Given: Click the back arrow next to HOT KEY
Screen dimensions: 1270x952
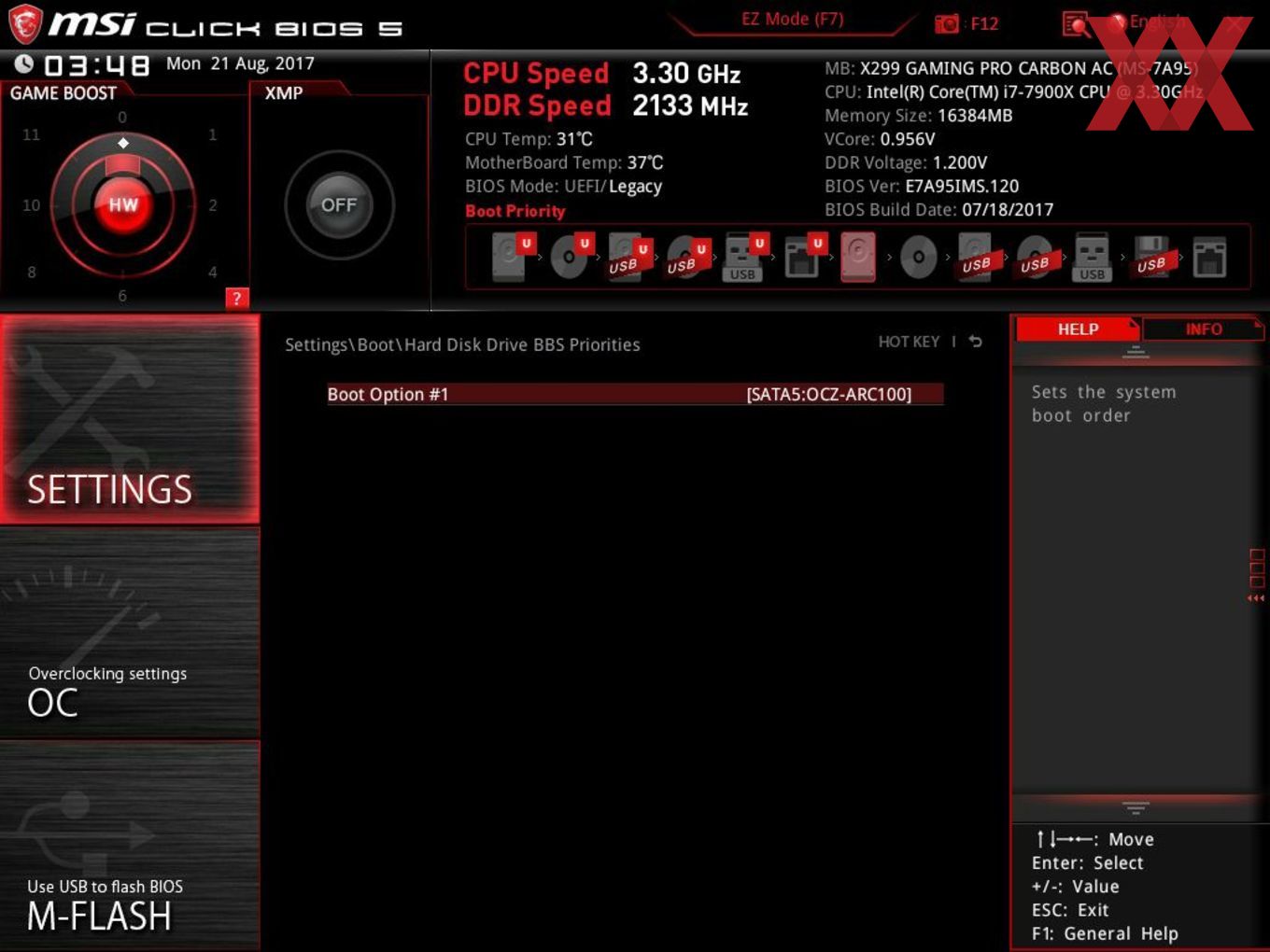Looking at the screenshot, I should pyautogui.click(x=975, y=342).
